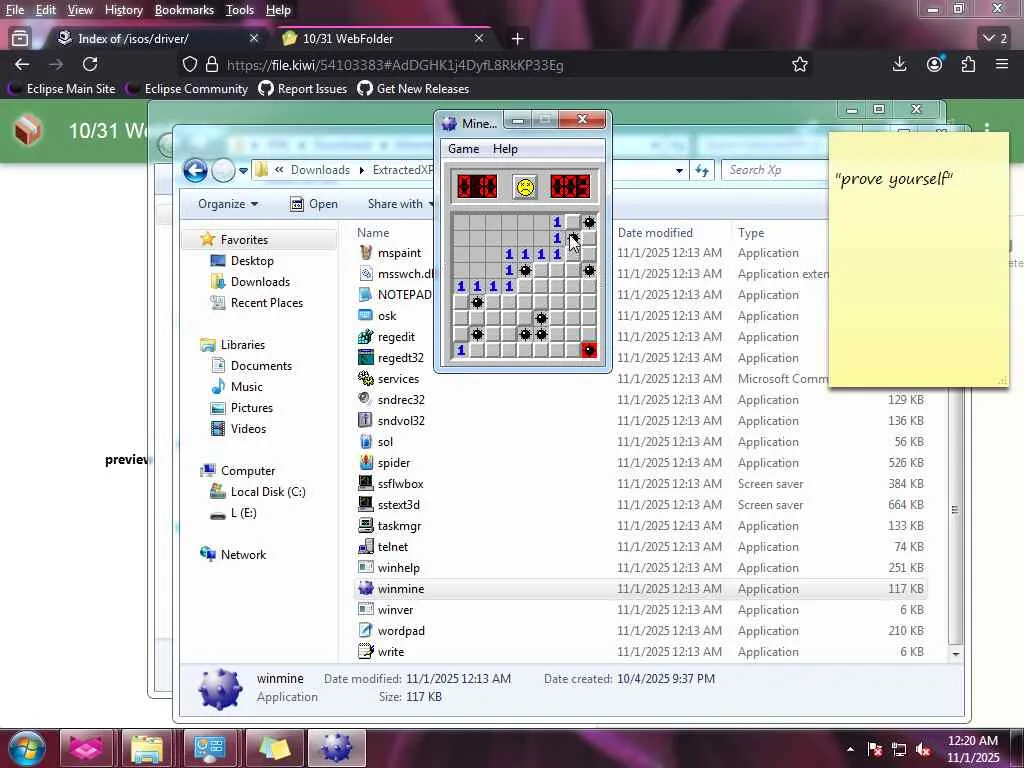Select the regedit file icon
Image resolution: width=1024 pixels, height=768 pixels.
[x=366, y=337]
